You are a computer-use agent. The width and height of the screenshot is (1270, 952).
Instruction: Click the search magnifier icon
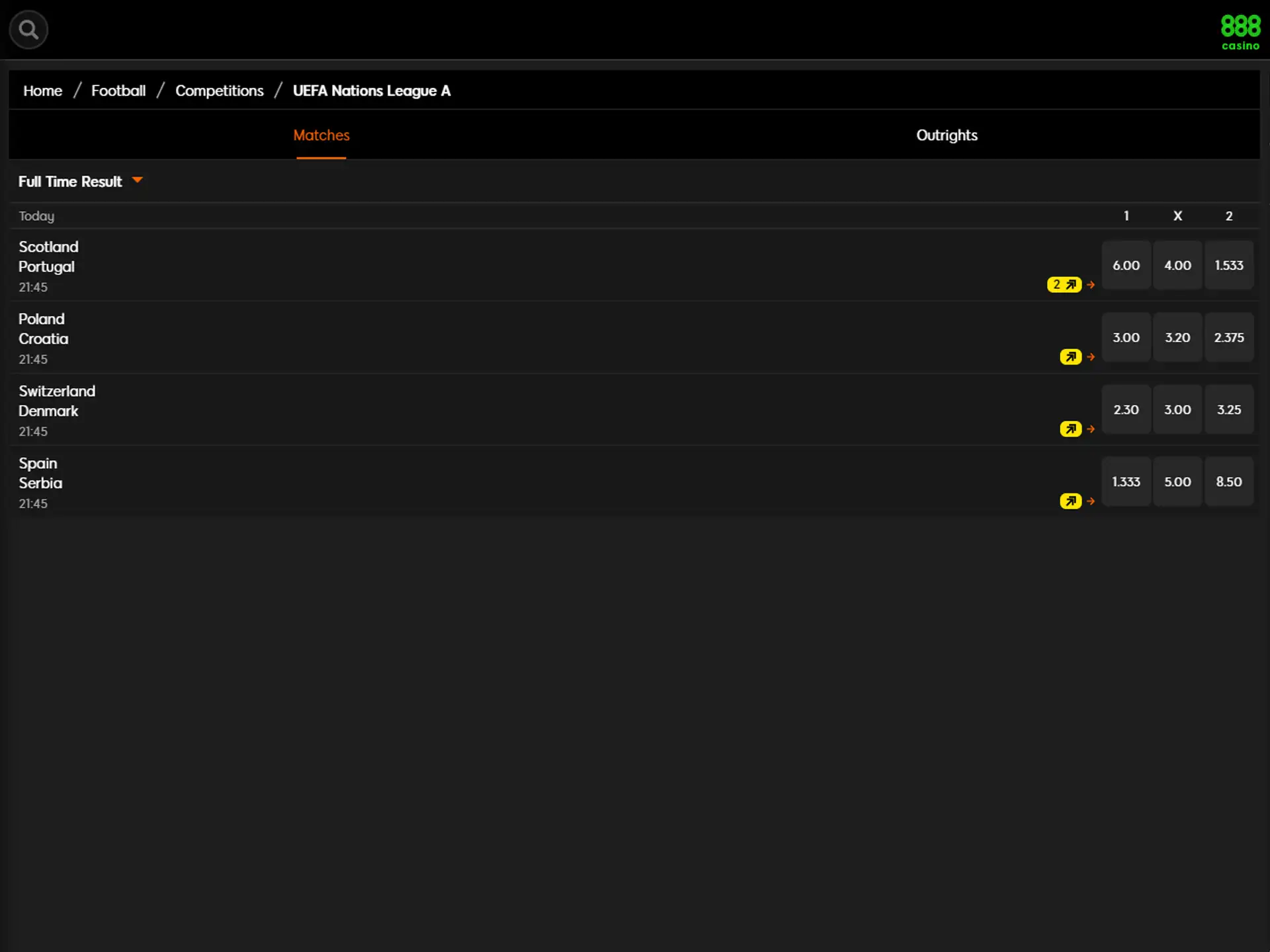click(x=29, y=29)
